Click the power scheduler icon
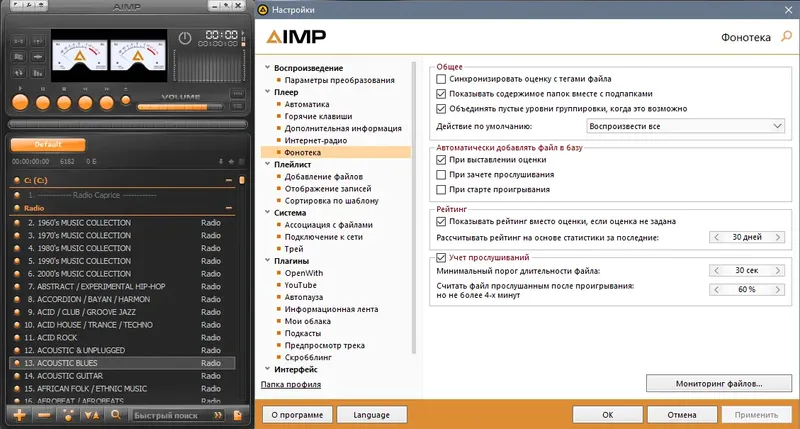The width and height of the screenshot is (800, 429). point(185,38)
